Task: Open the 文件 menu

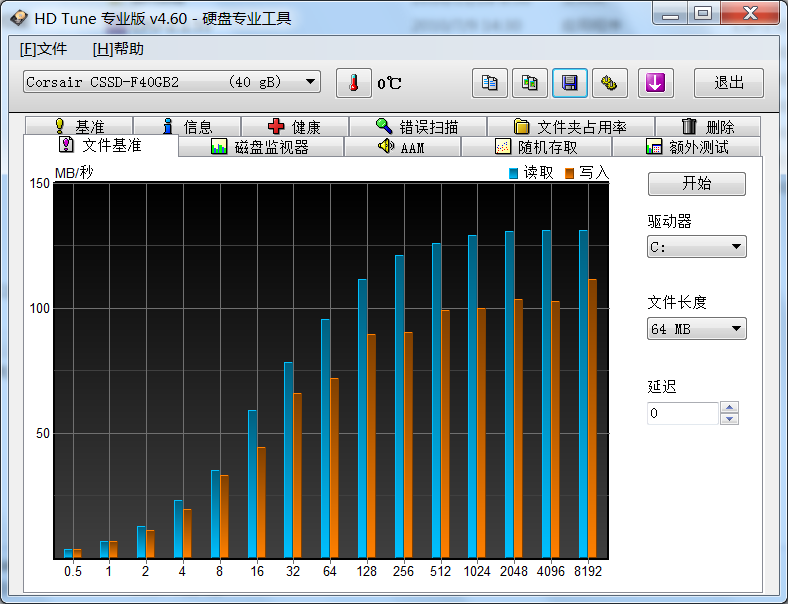Action: coord(43,49)
